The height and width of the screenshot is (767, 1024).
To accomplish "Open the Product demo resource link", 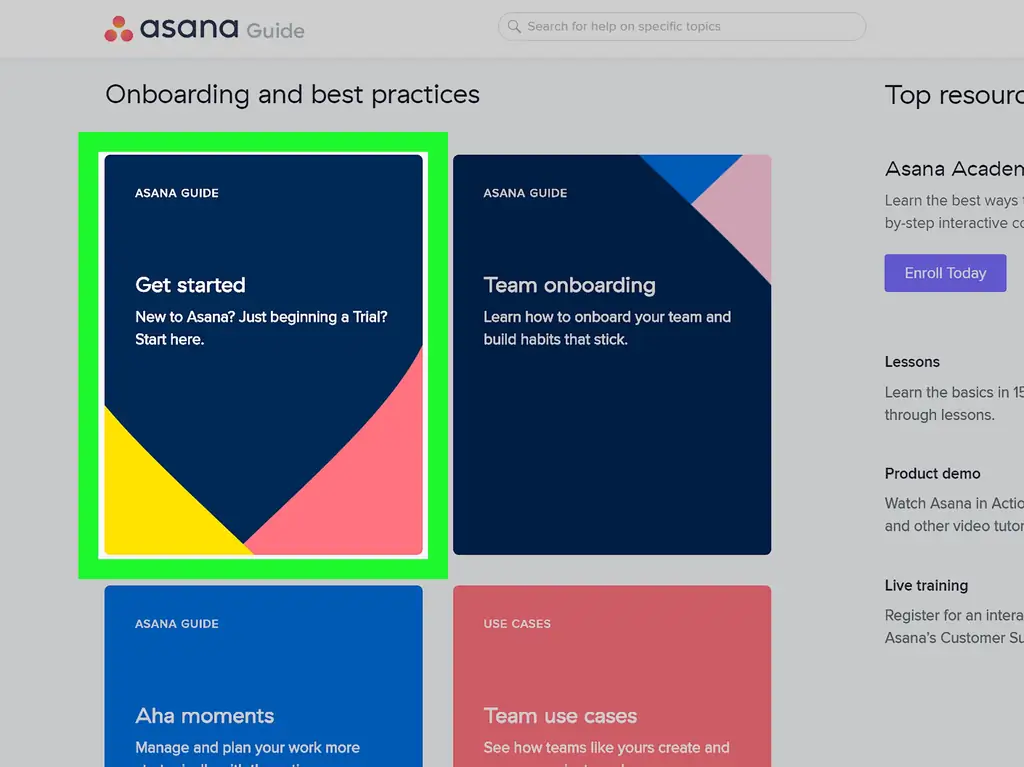I will (932, 474).
